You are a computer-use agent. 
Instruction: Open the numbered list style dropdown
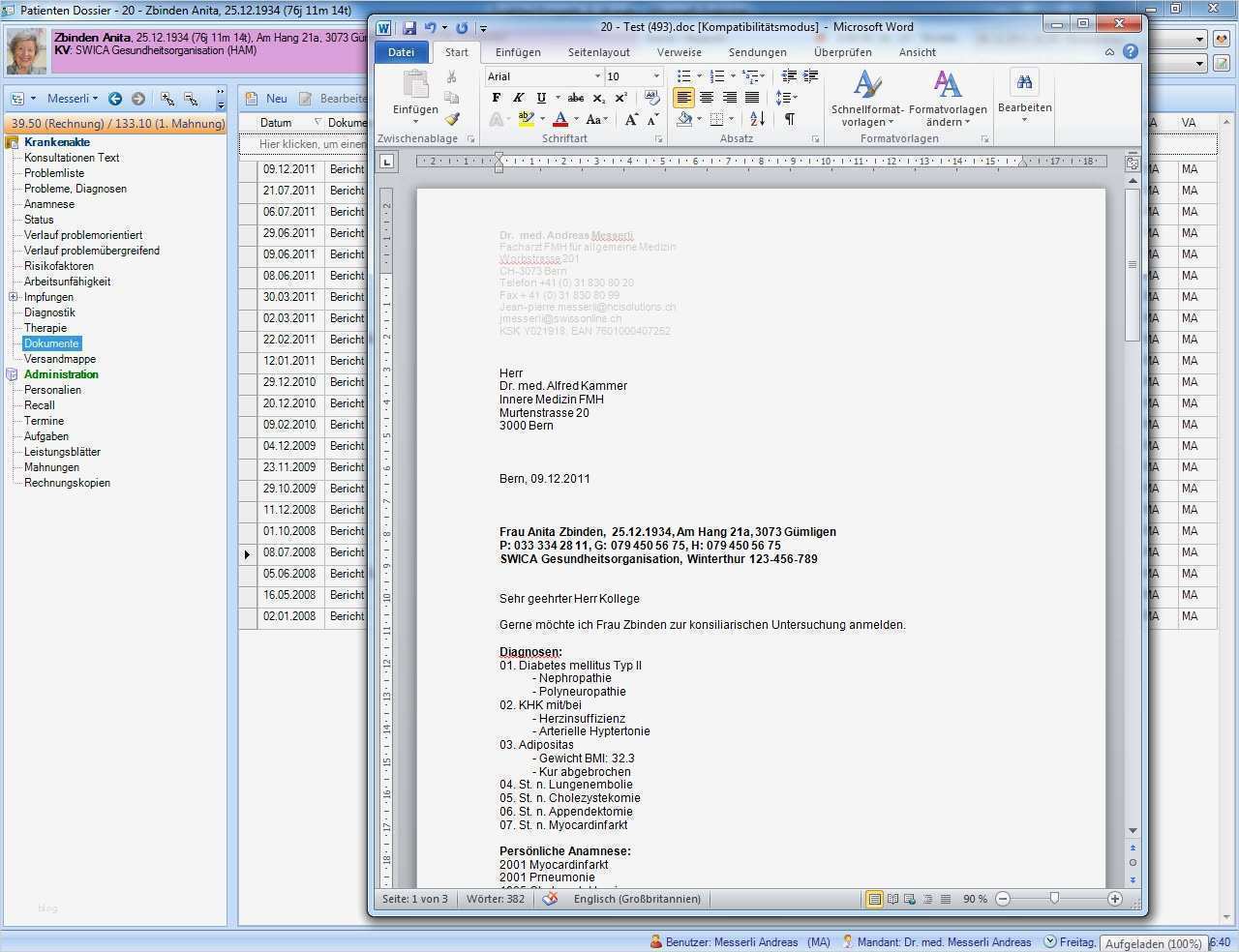tap(733, 76)
